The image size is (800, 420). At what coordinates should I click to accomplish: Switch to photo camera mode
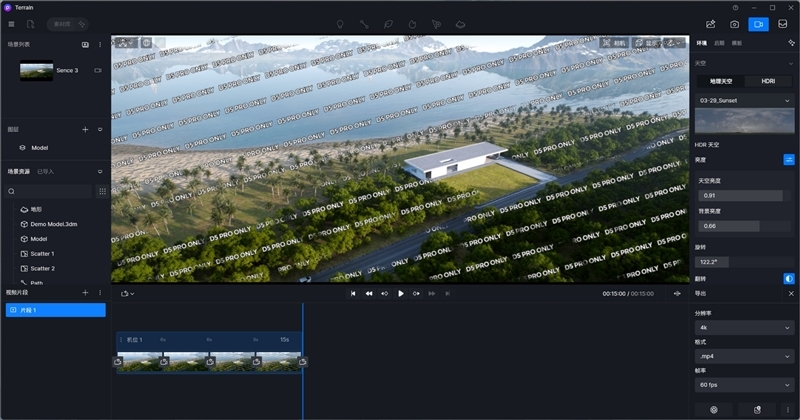734,24
